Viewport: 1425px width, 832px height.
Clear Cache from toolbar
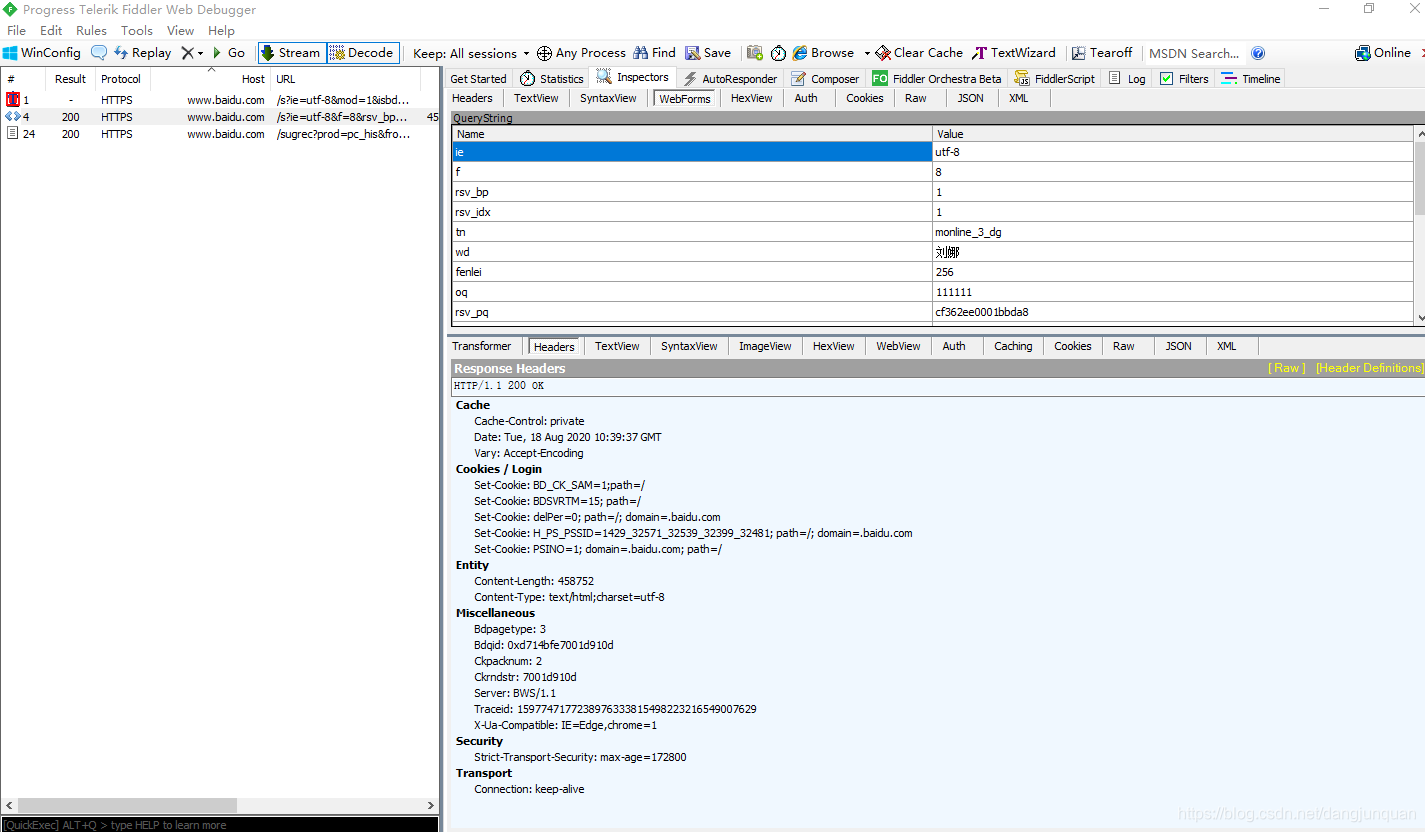(919, 53)
